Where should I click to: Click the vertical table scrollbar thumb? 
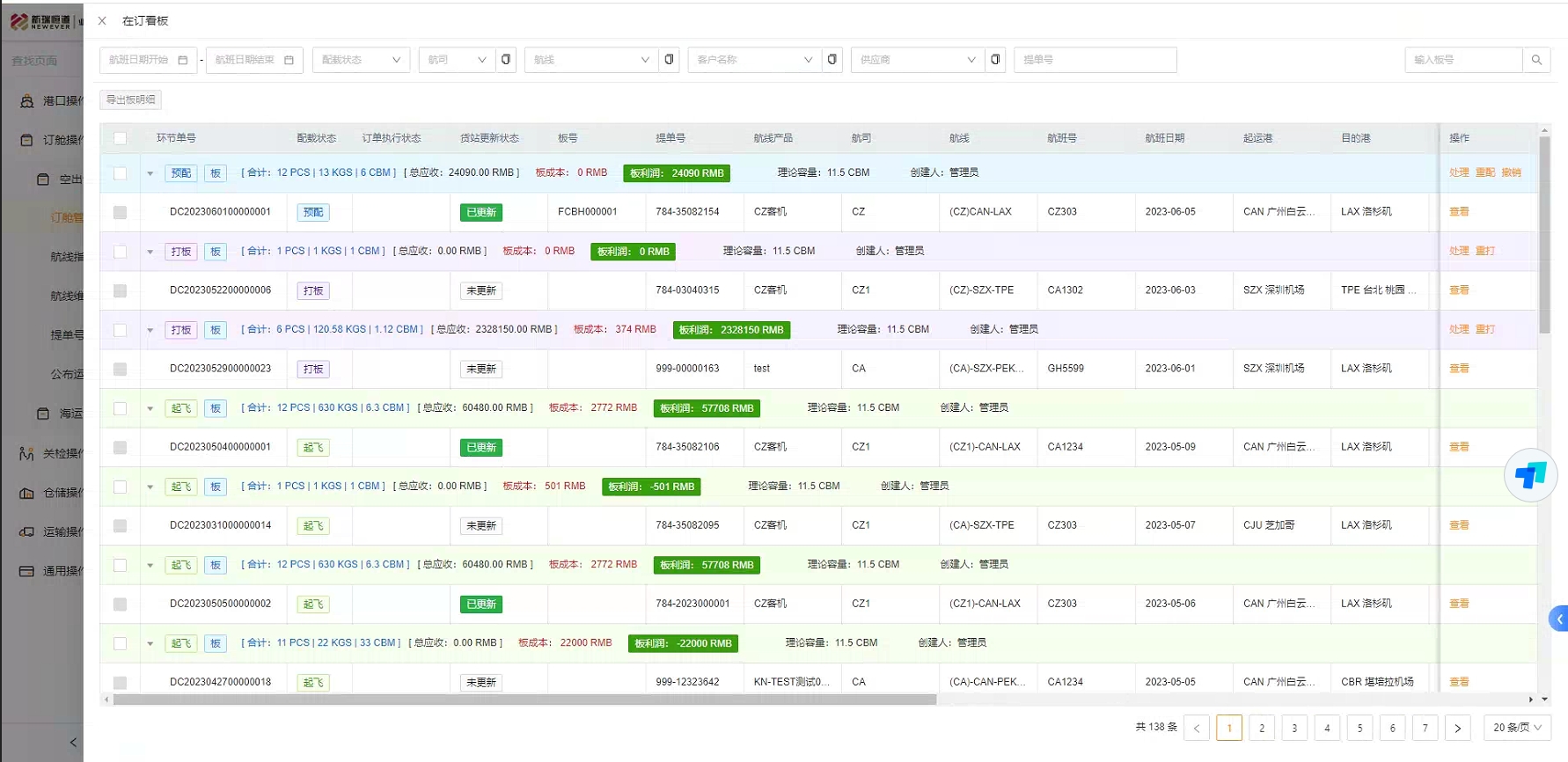point(1544,235)
